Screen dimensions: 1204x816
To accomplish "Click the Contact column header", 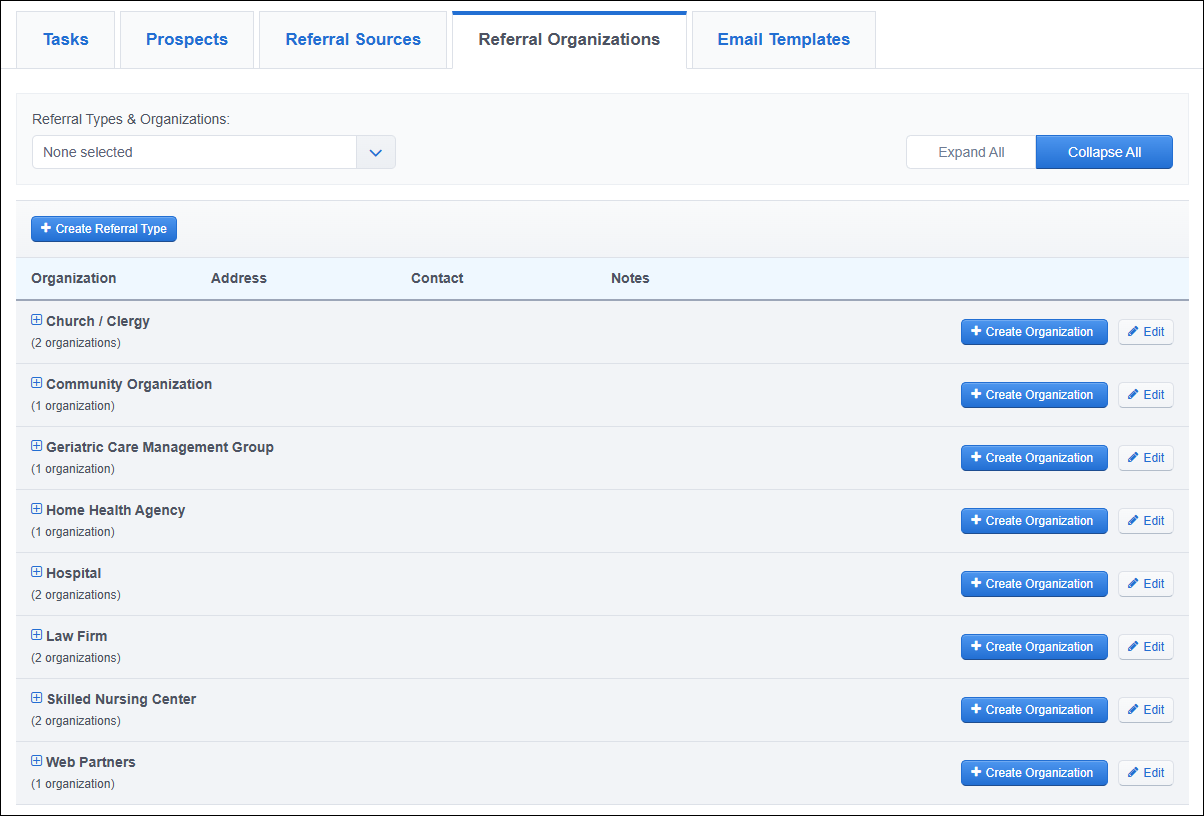I will pos(437,278).
